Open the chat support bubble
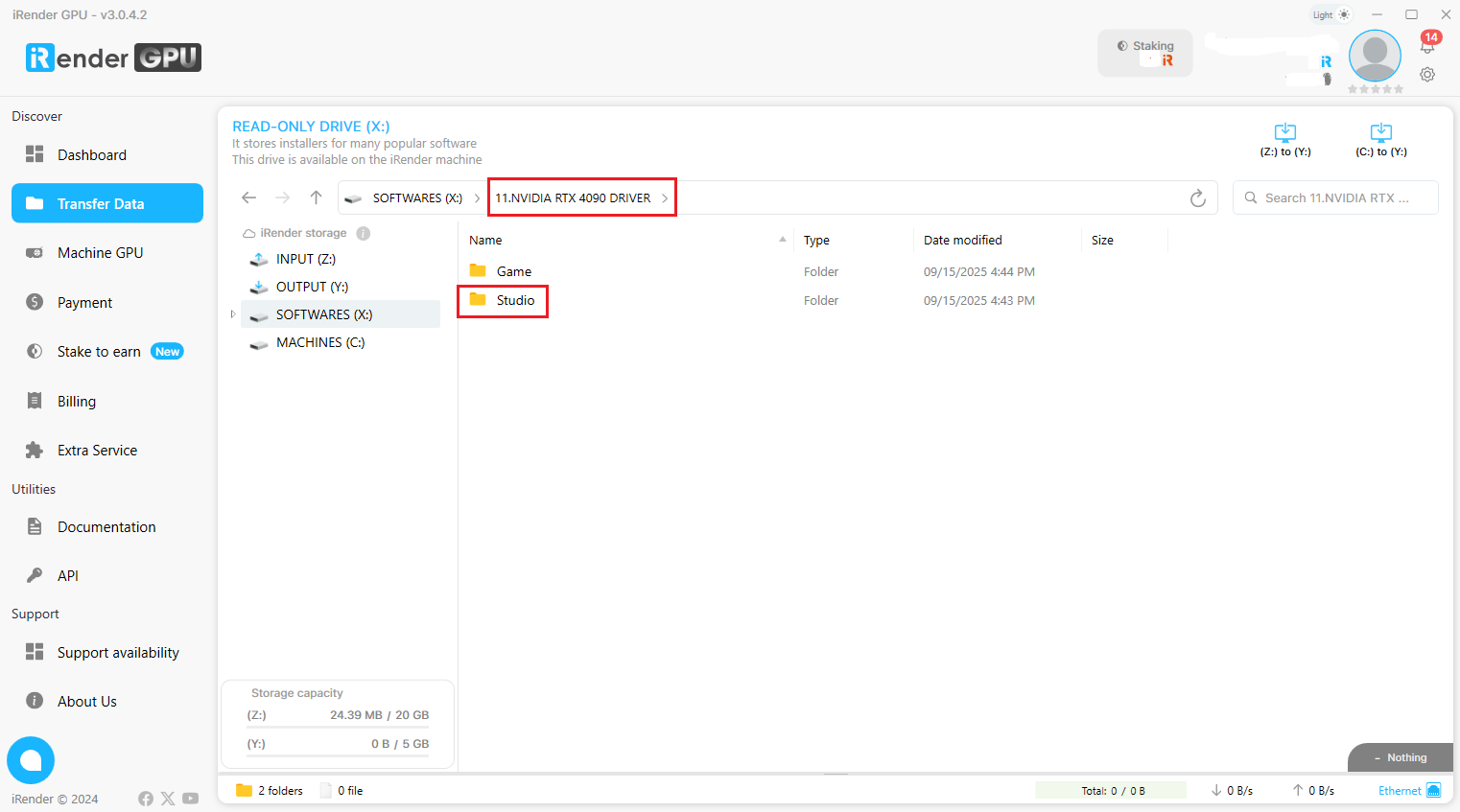 coord(31,760)
